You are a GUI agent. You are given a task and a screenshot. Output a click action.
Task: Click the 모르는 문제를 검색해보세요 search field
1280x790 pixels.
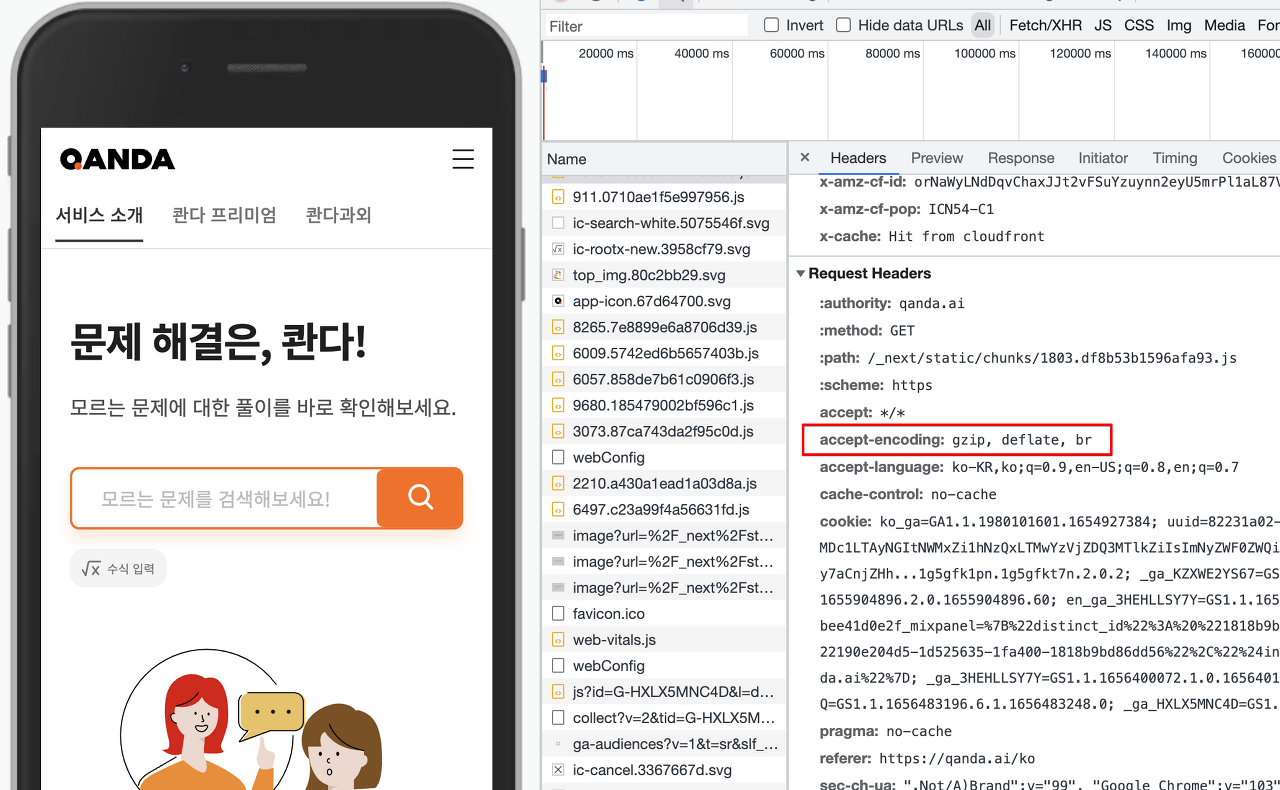(224, 498)
